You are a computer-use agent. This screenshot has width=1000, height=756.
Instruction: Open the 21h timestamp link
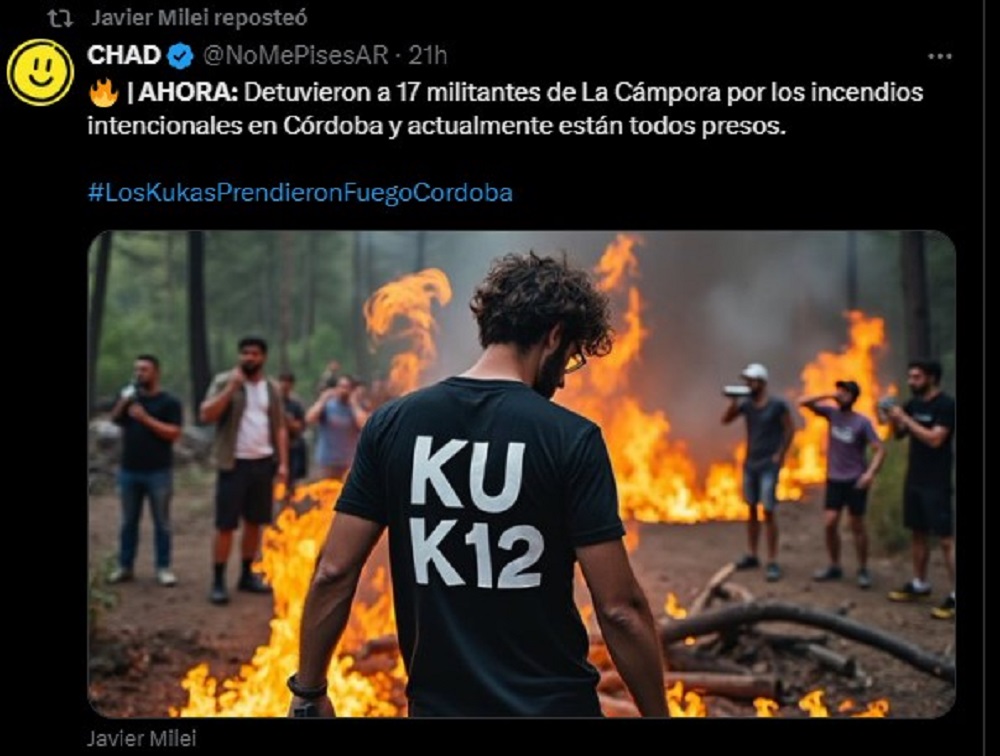pyautogui.click(x=428, y=56)
